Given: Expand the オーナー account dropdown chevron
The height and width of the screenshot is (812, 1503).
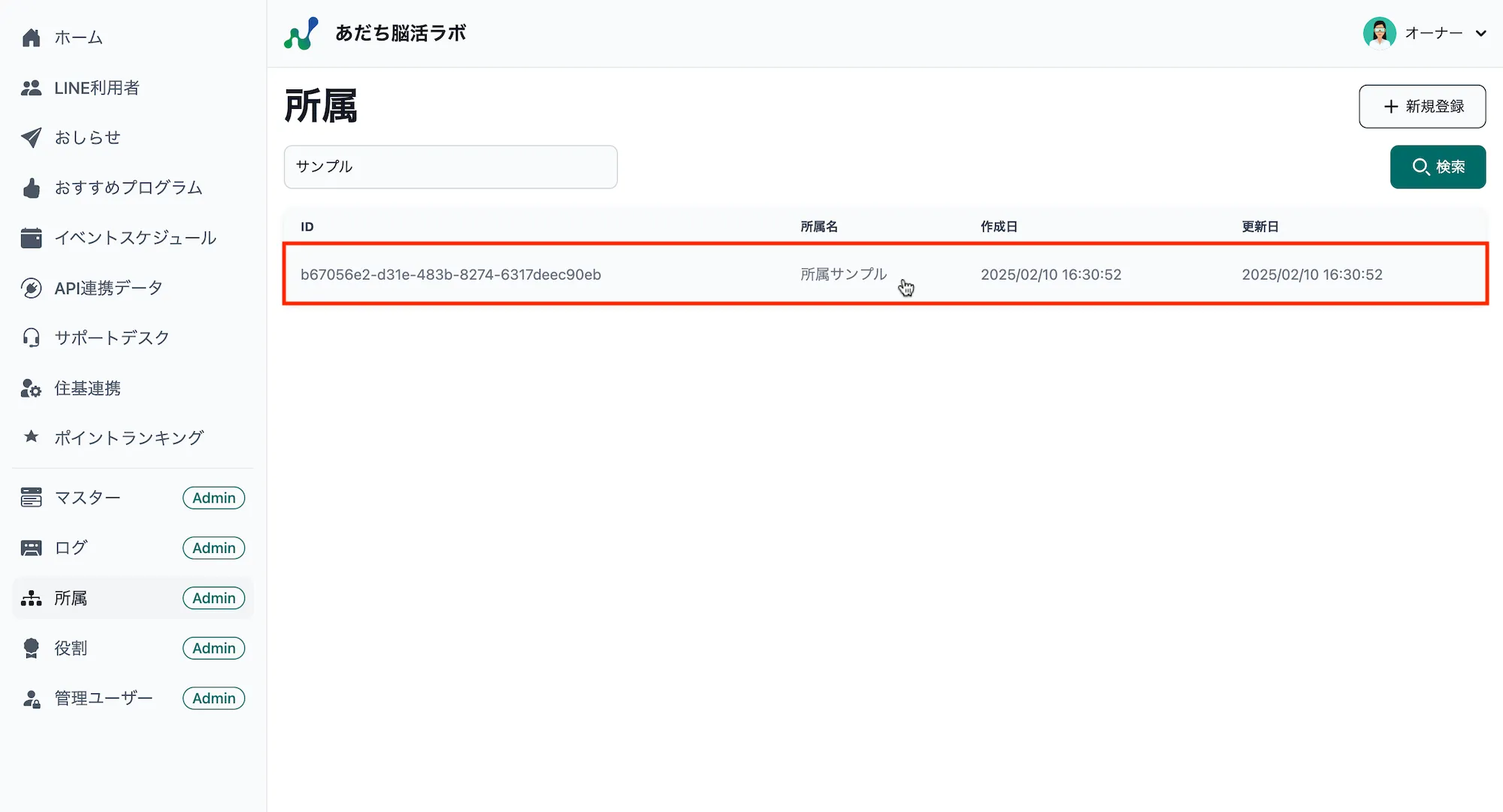Looking at the screenshot, I should coord(1480,33).
